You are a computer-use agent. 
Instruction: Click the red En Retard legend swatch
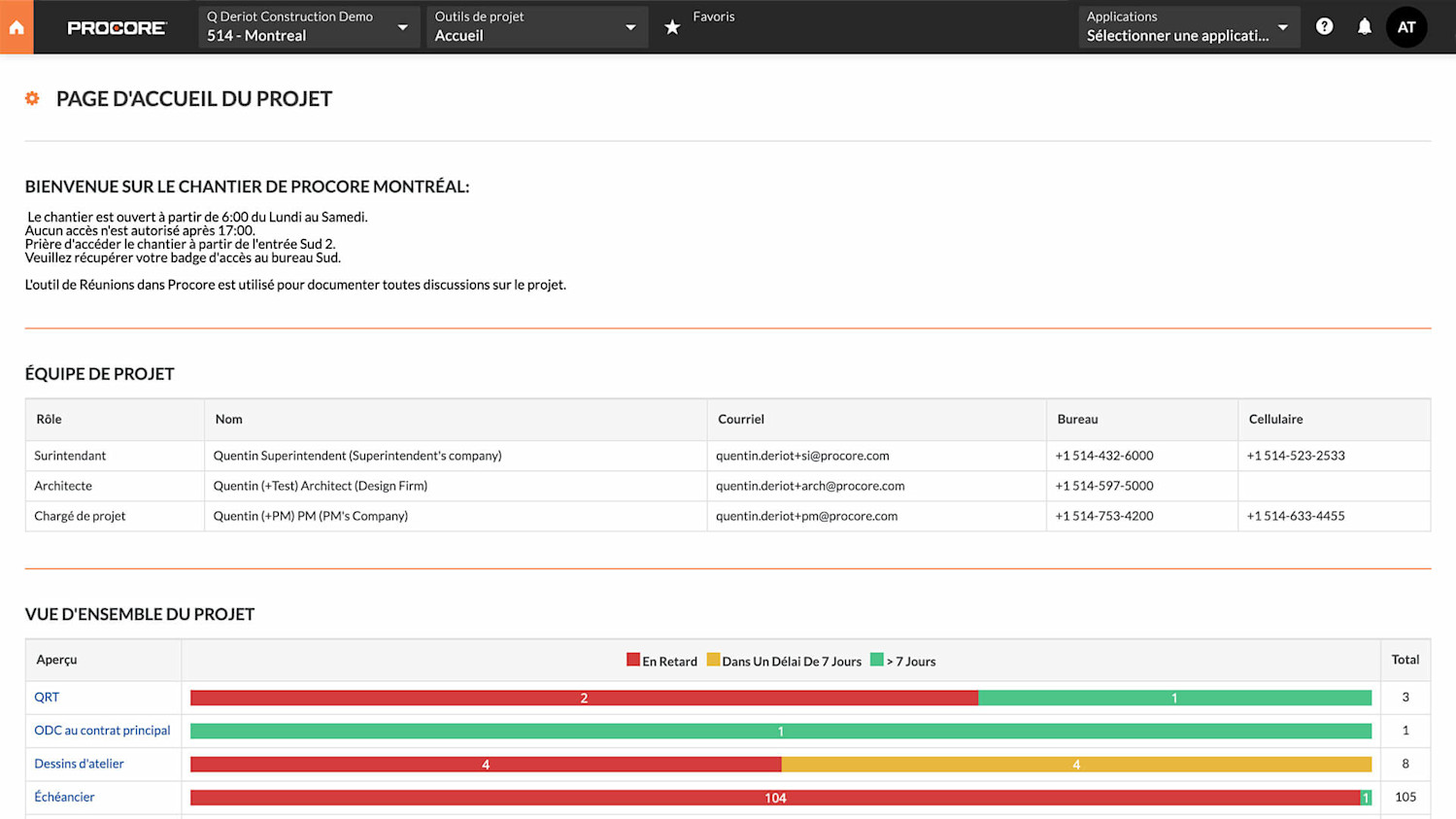633,660
